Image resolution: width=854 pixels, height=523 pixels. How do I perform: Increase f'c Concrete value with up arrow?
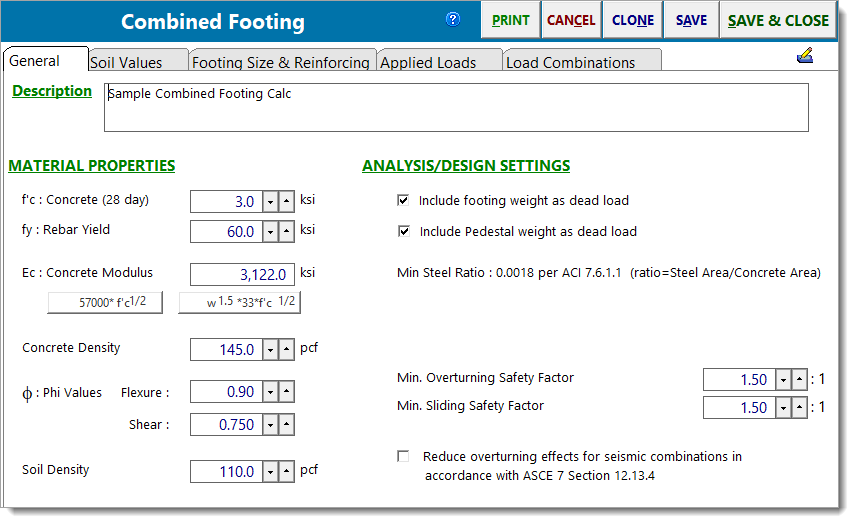point(286,202)
